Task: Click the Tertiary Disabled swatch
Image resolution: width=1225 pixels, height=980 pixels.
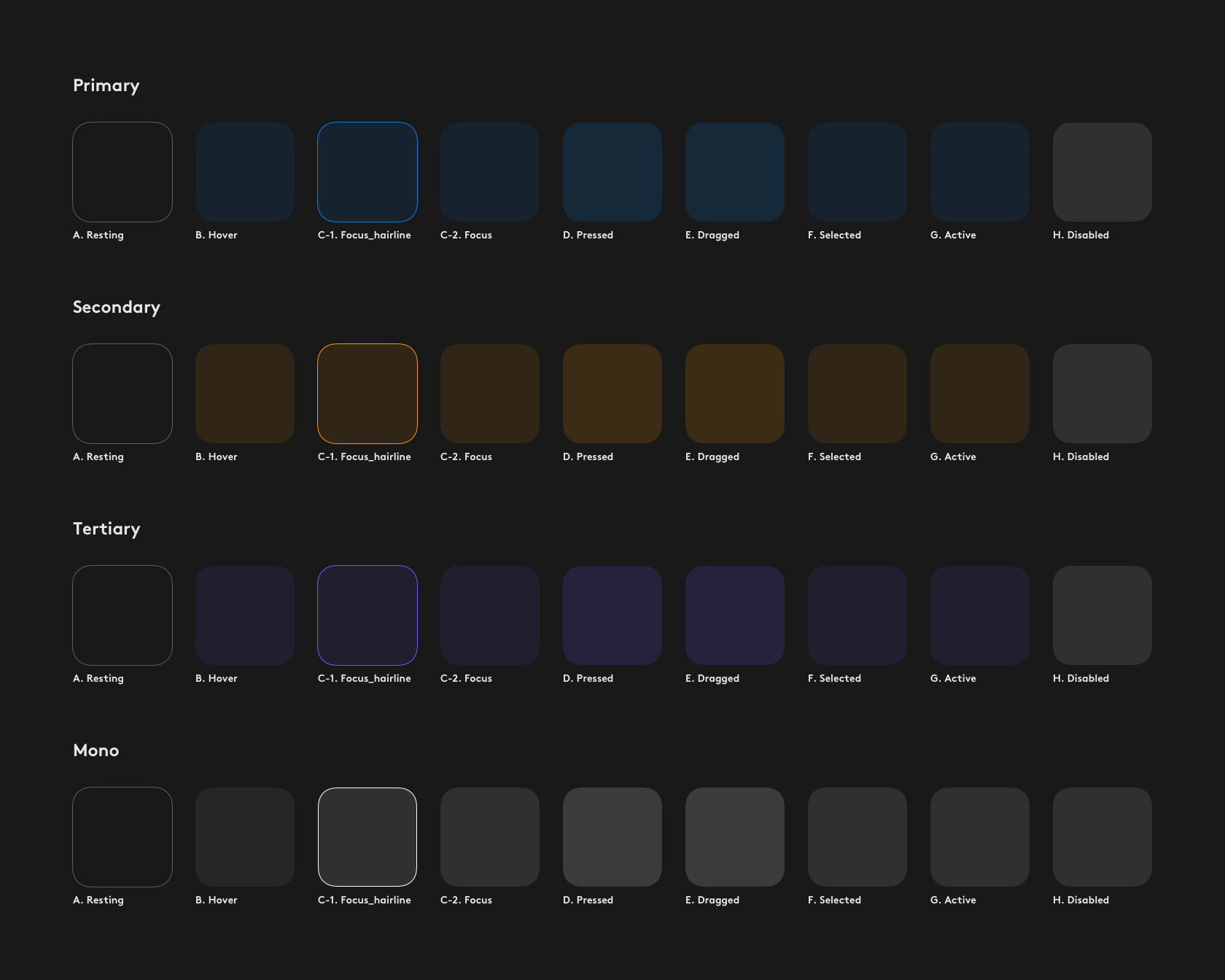Action: coord(1102,615)
